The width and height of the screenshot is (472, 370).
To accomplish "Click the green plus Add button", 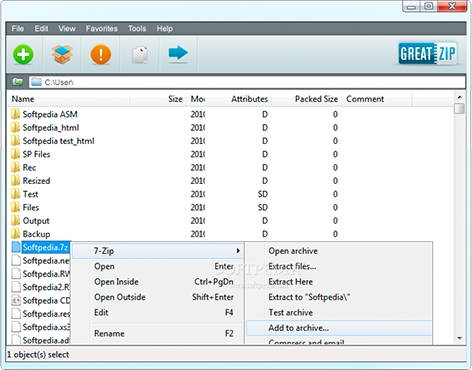I will tap(23, 54).
